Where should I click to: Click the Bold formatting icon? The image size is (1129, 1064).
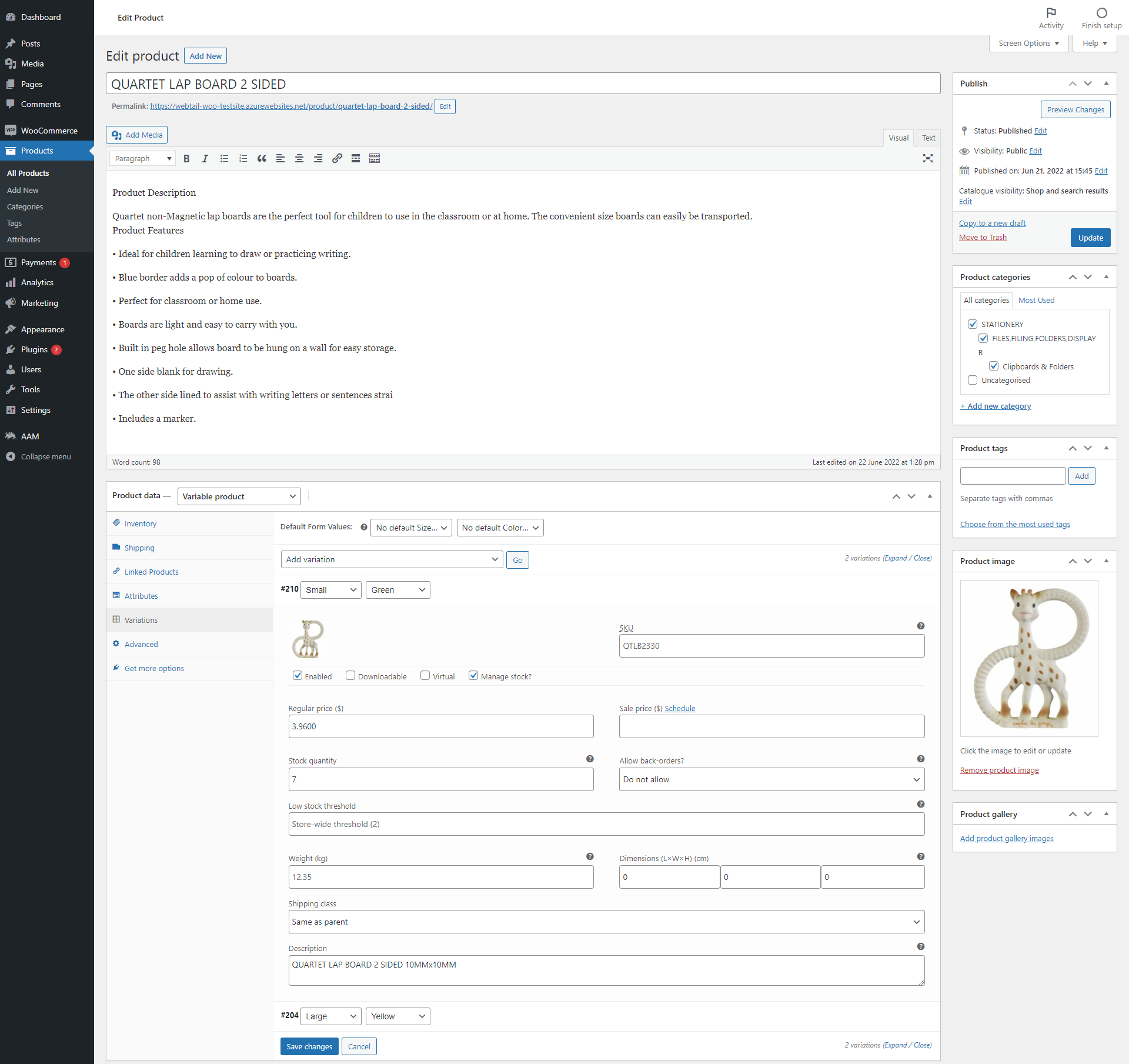(x=186, y=159)
